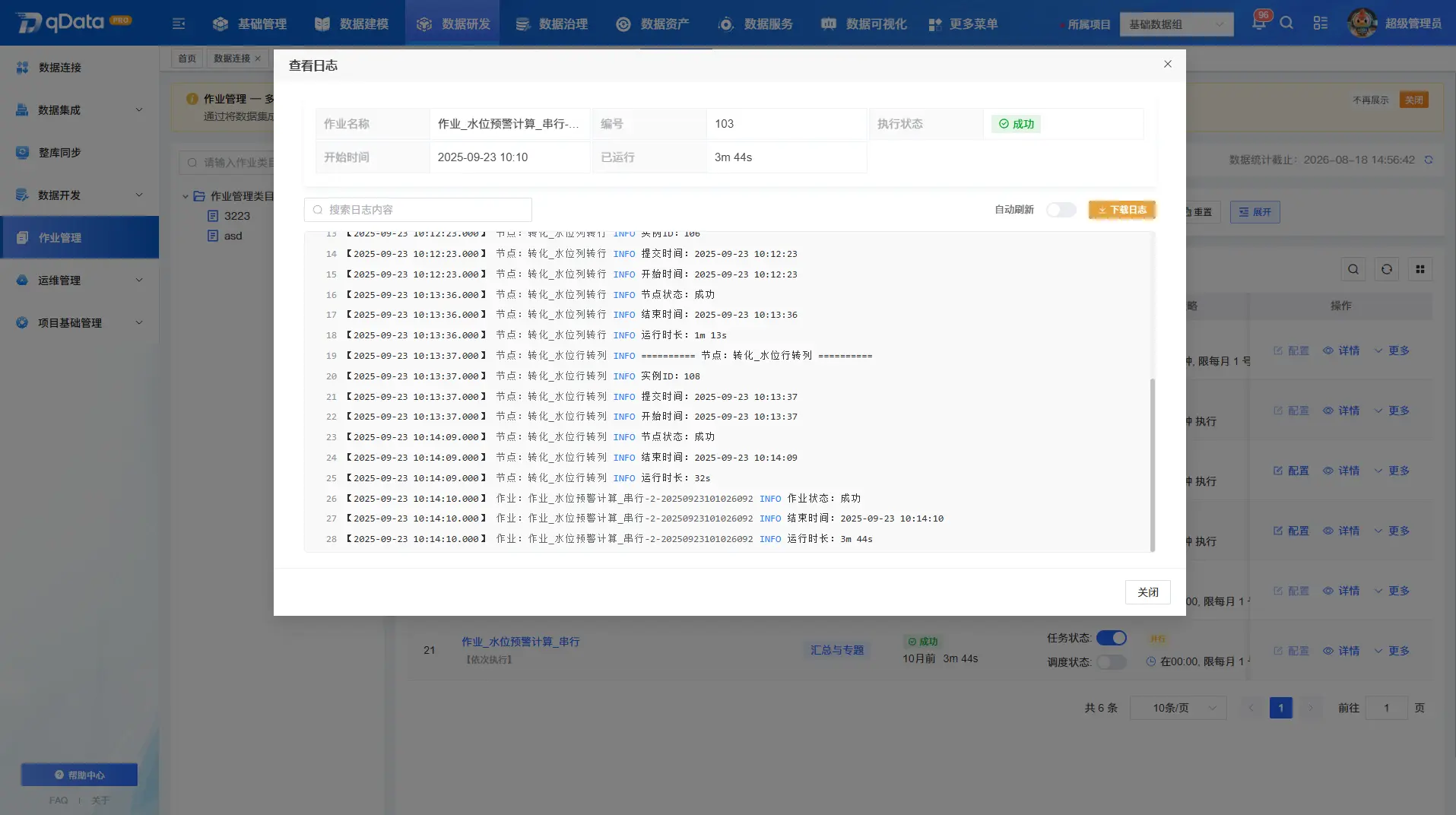Click the eye icon in row 21 详情
The width and height of the screenshot is (1456, 815).
1328,651
